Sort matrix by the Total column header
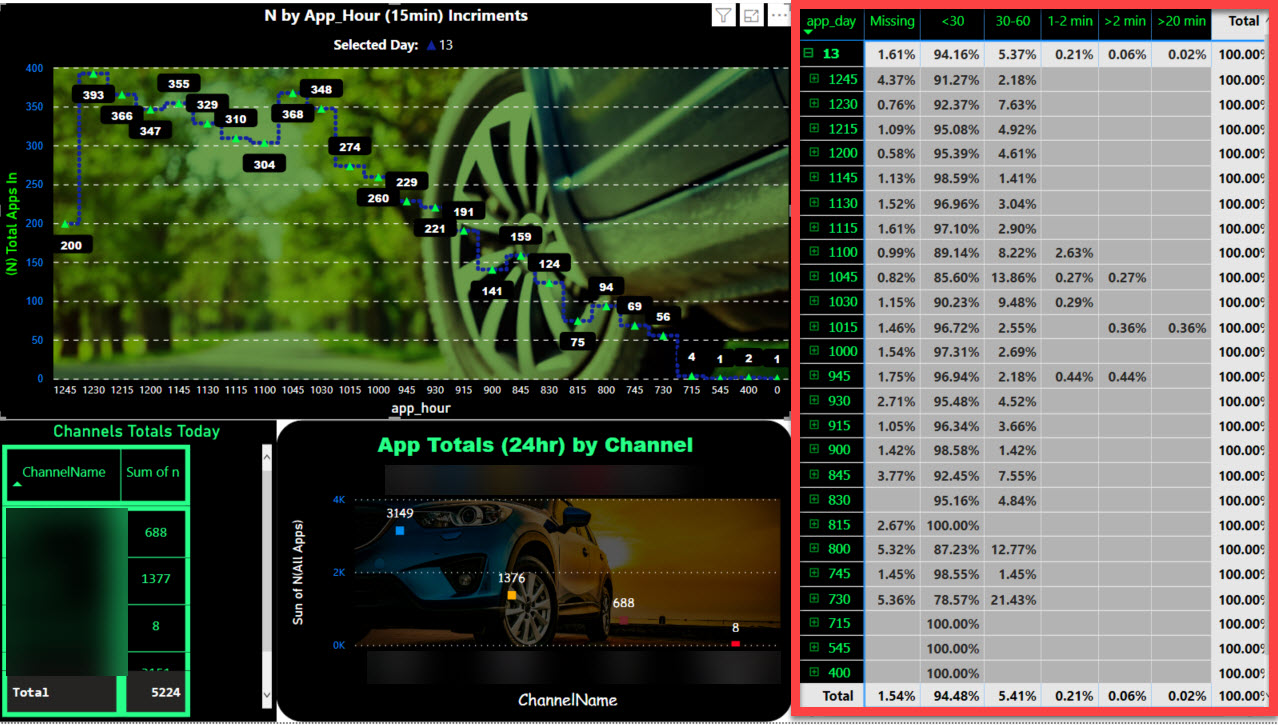Viewport: 1278px width, 725px height. [x=1244, y=21]
